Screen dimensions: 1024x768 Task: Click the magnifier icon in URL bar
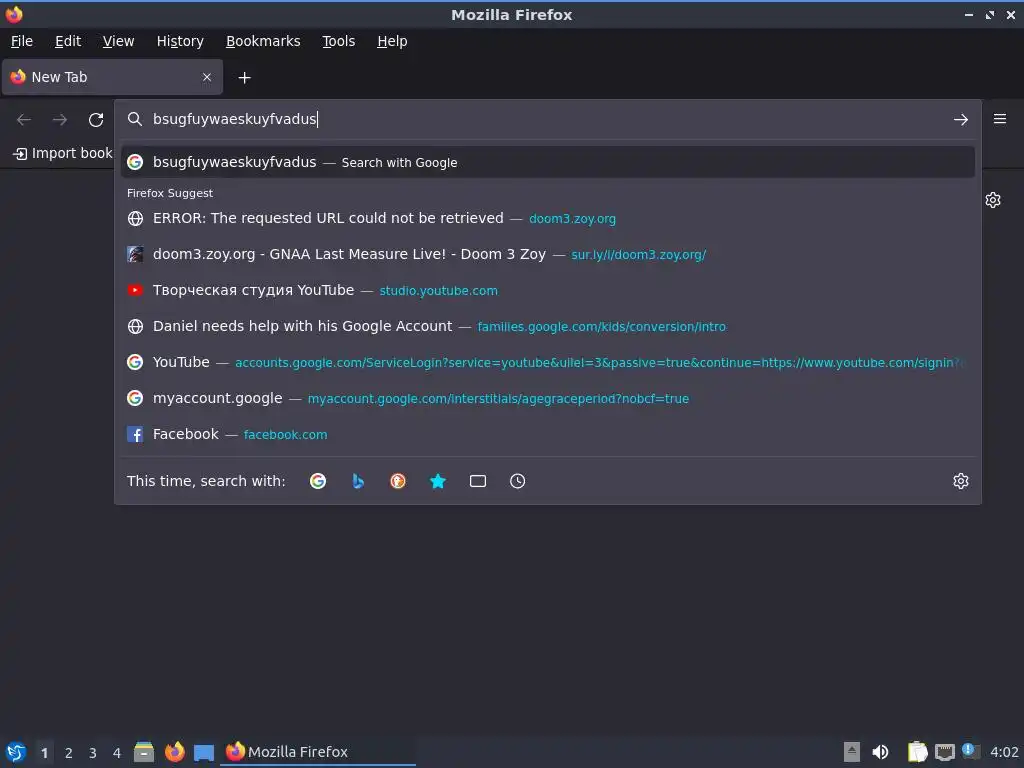[x=135, y=119]
